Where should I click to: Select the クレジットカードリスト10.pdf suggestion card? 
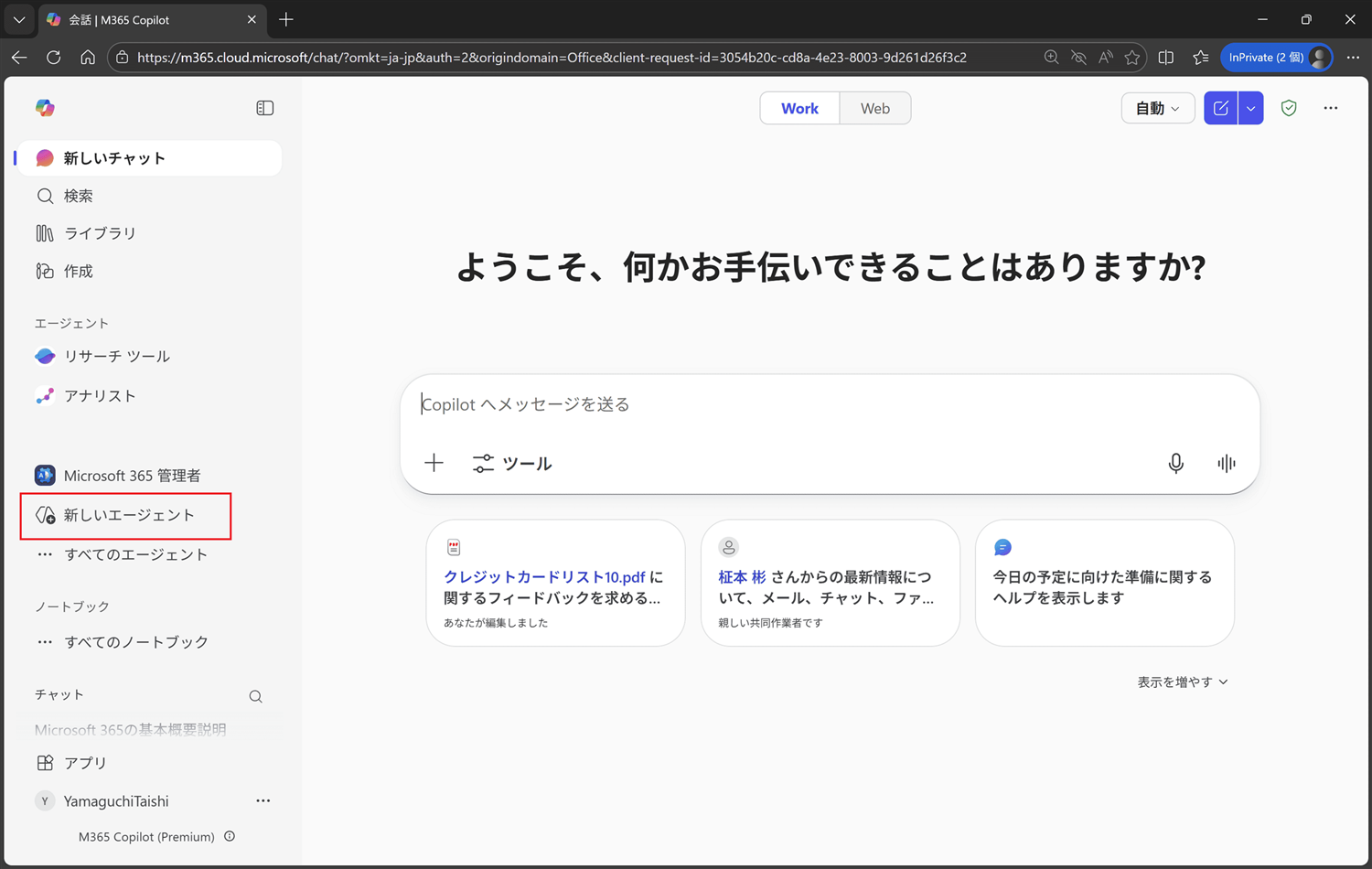point(556,583)
